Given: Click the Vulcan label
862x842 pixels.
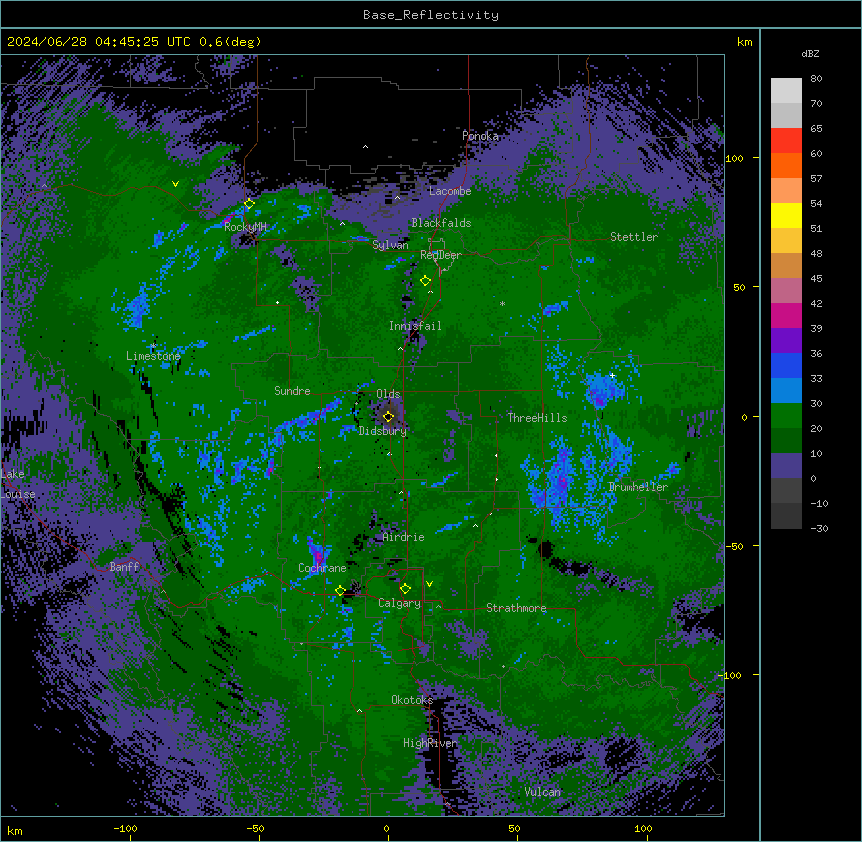Looking at the screenshot, I should 543,792.
